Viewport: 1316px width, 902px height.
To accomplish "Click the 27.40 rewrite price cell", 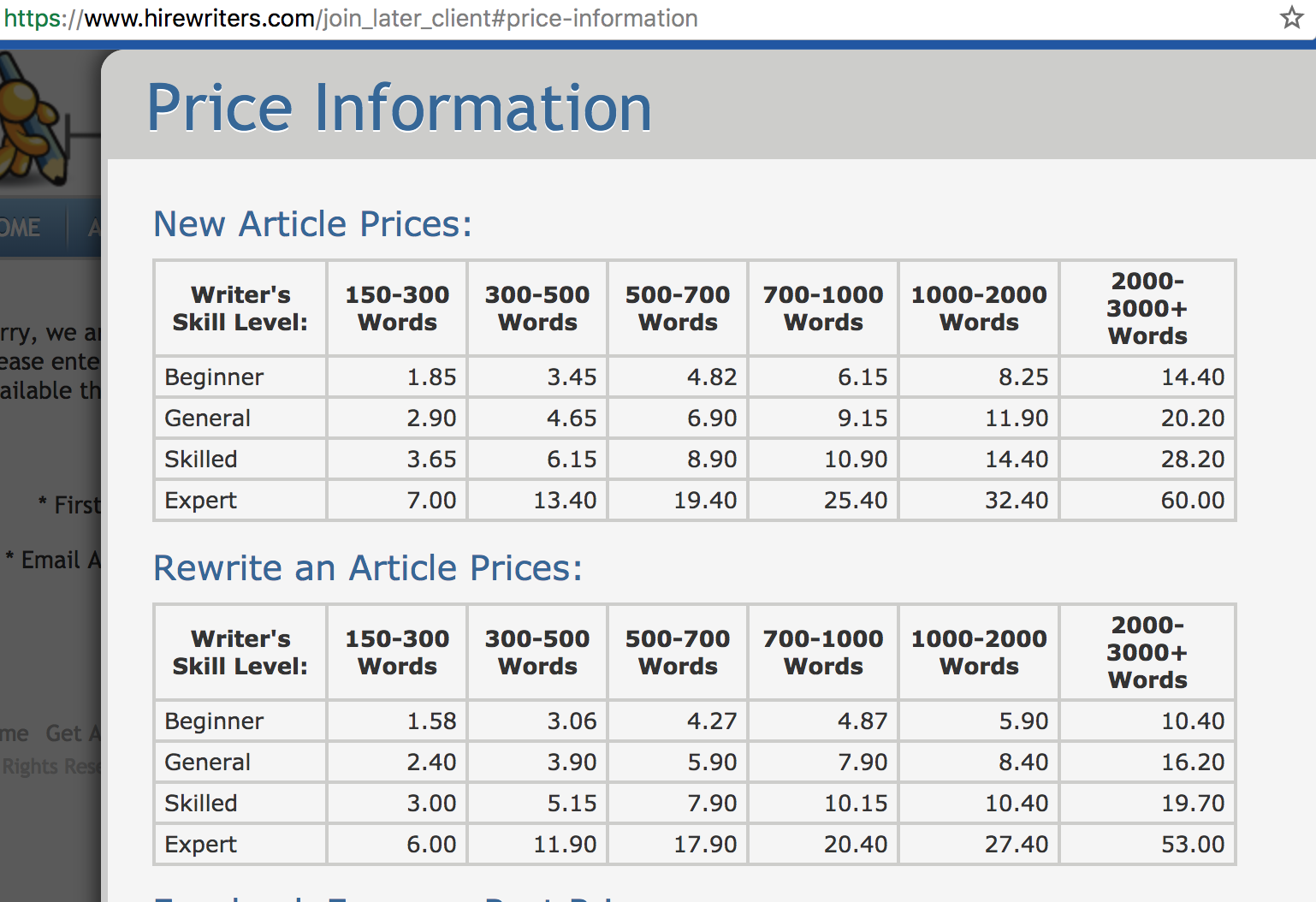I will [979, 844].
